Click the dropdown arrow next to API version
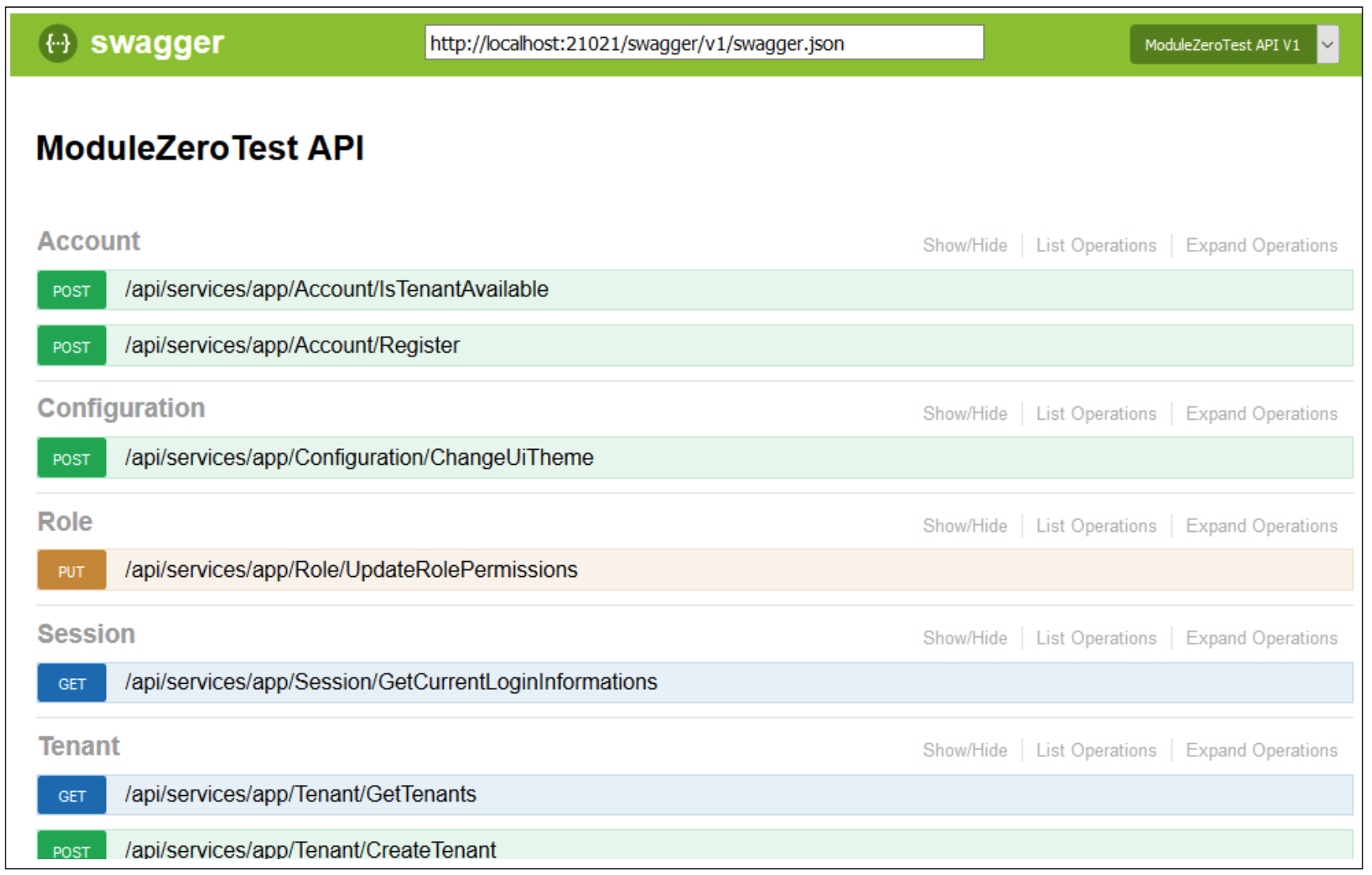This screenshot has width=1372, height=875. [1328, 44]
